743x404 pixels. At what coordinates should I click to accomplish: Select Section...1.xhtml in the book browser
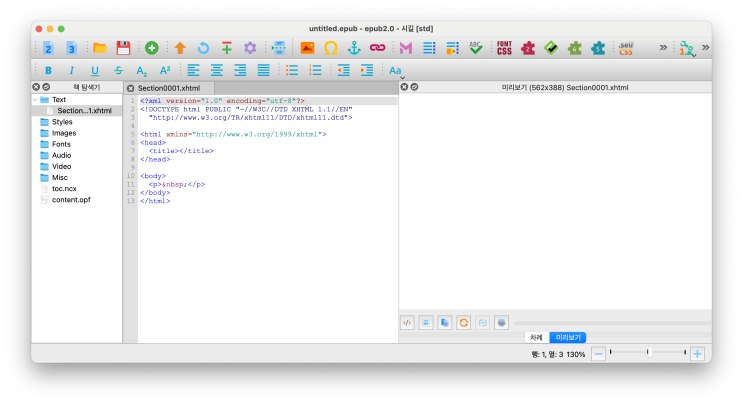(84, 111)
